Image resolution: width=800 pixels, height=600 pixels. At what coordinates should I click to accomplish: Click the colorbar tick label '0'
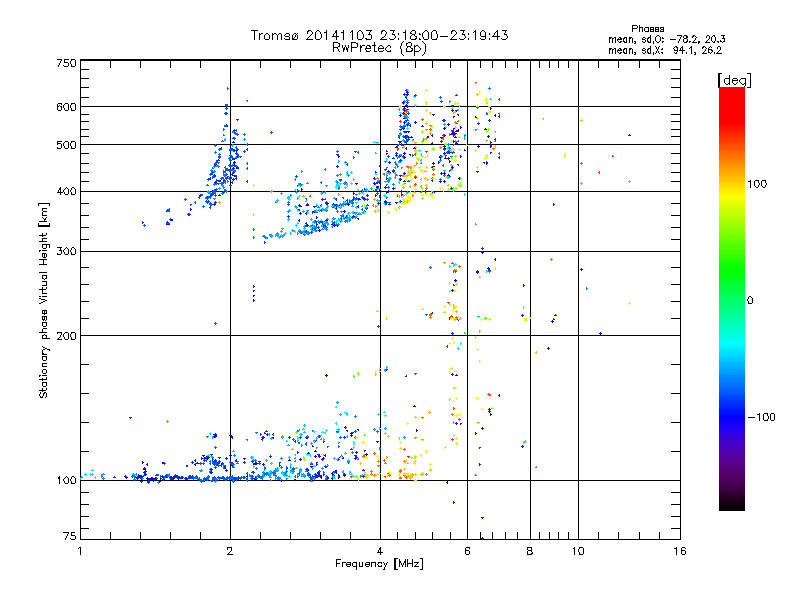pos(750,301)
